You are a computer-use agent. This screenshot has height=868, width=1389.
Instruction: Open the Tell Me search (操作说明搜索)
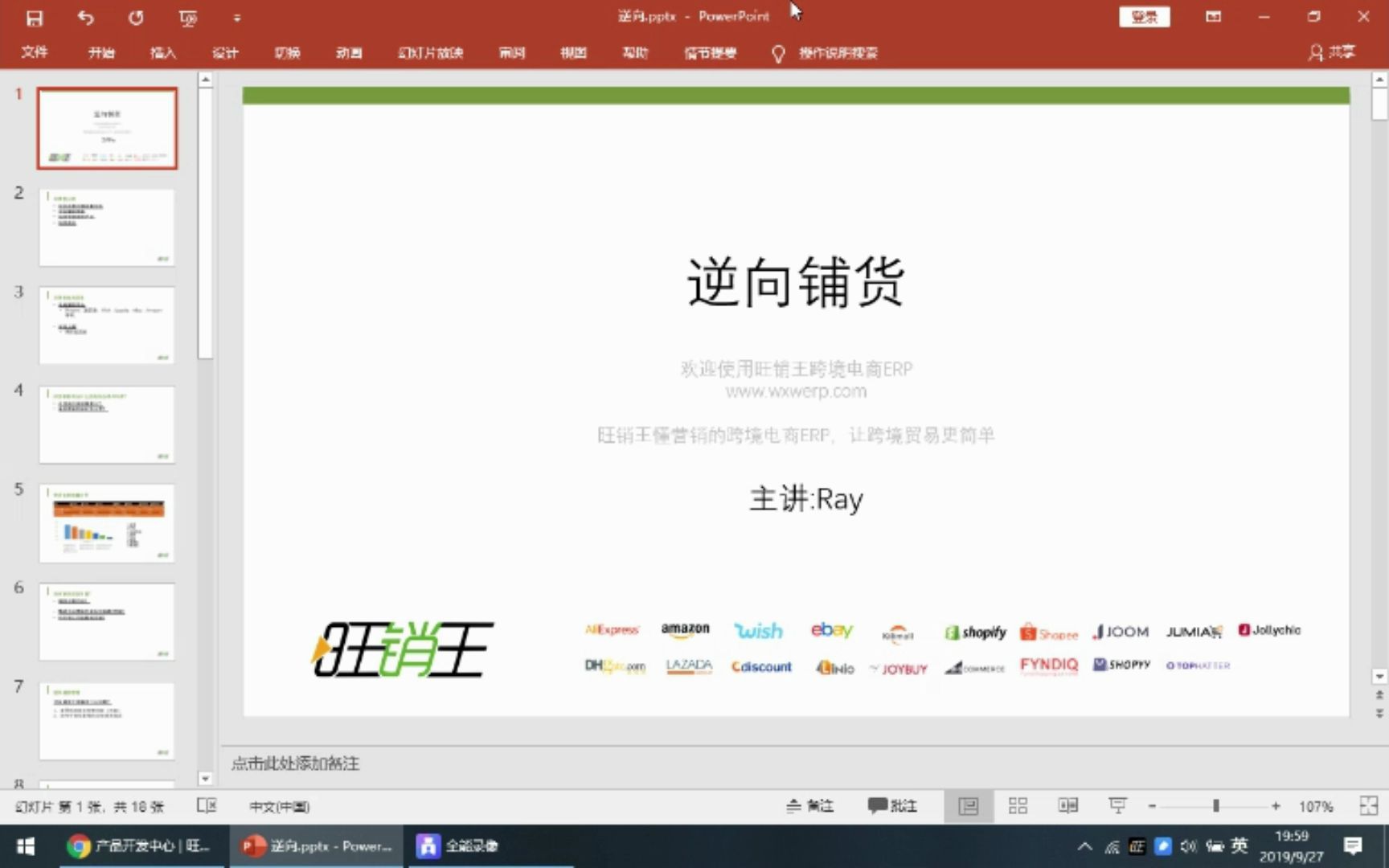tap(836, 53)
